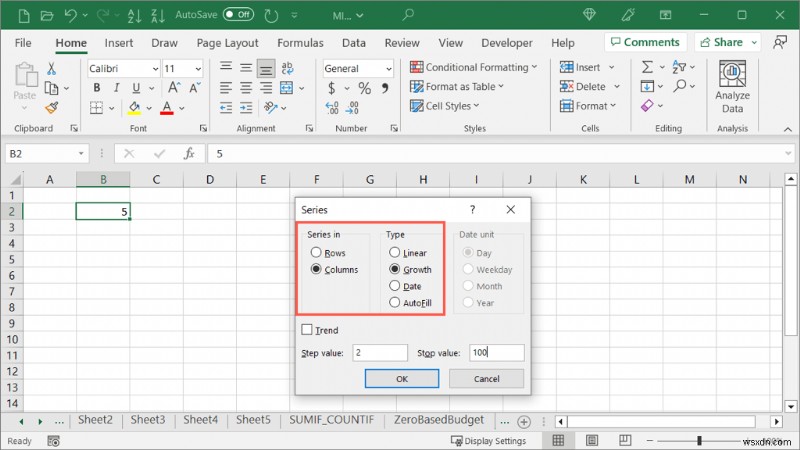800x450 pixels.
Task: Click the Increase Indent icon
Action: click(246, 108)
